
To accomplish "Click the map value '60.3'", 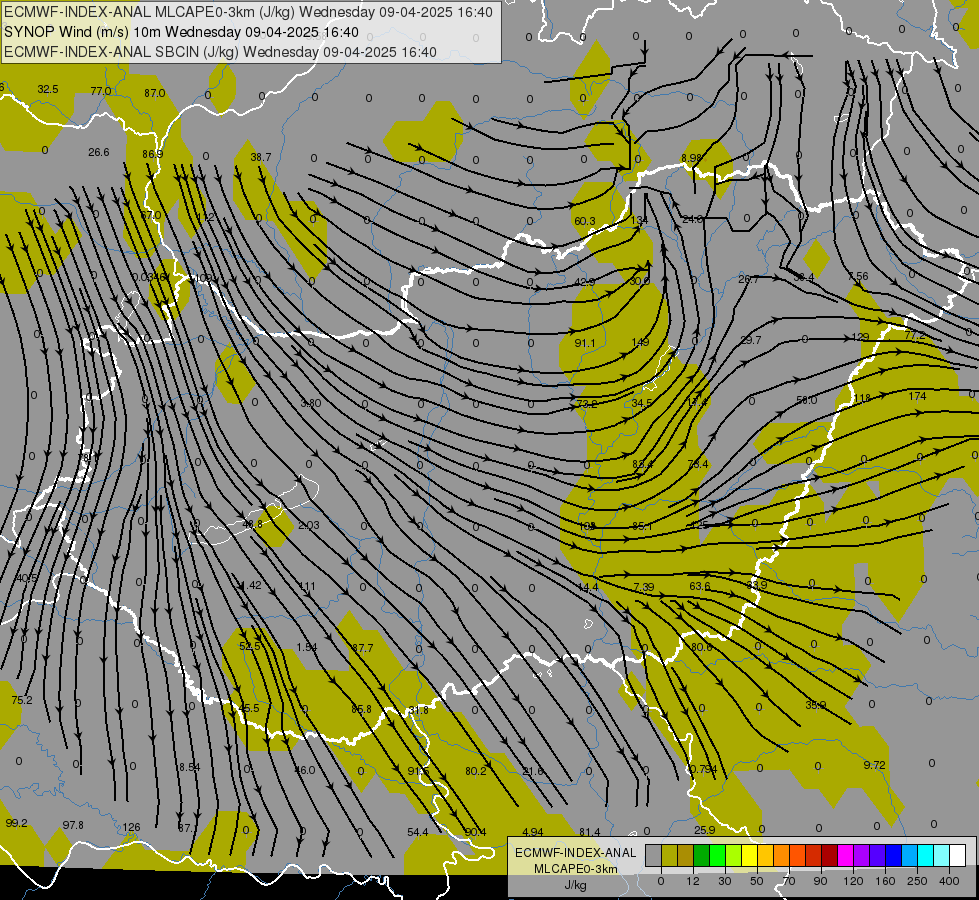I will (x=584, y=222).
